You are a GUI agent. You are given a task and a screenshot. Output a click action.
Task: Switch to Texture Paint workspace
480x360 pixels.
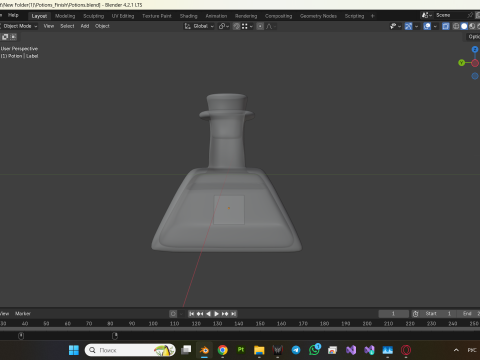click(157, 16)
